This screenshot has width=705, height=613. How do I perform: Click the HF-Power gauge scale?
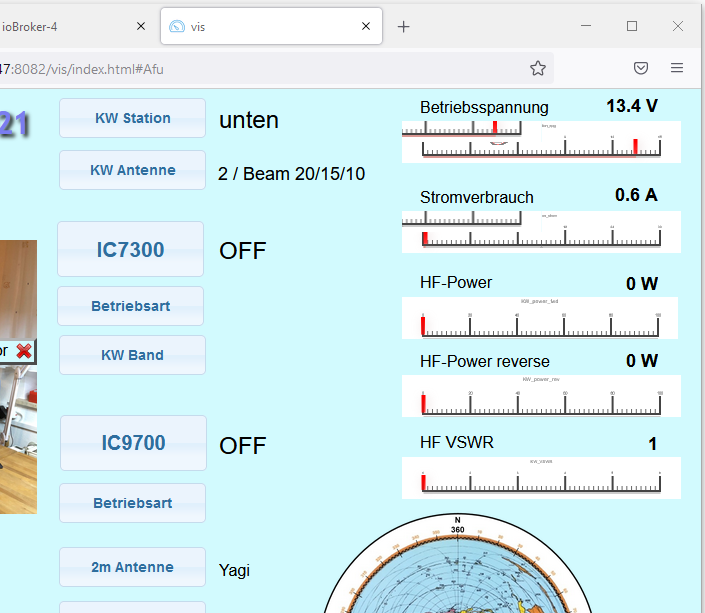540,318
